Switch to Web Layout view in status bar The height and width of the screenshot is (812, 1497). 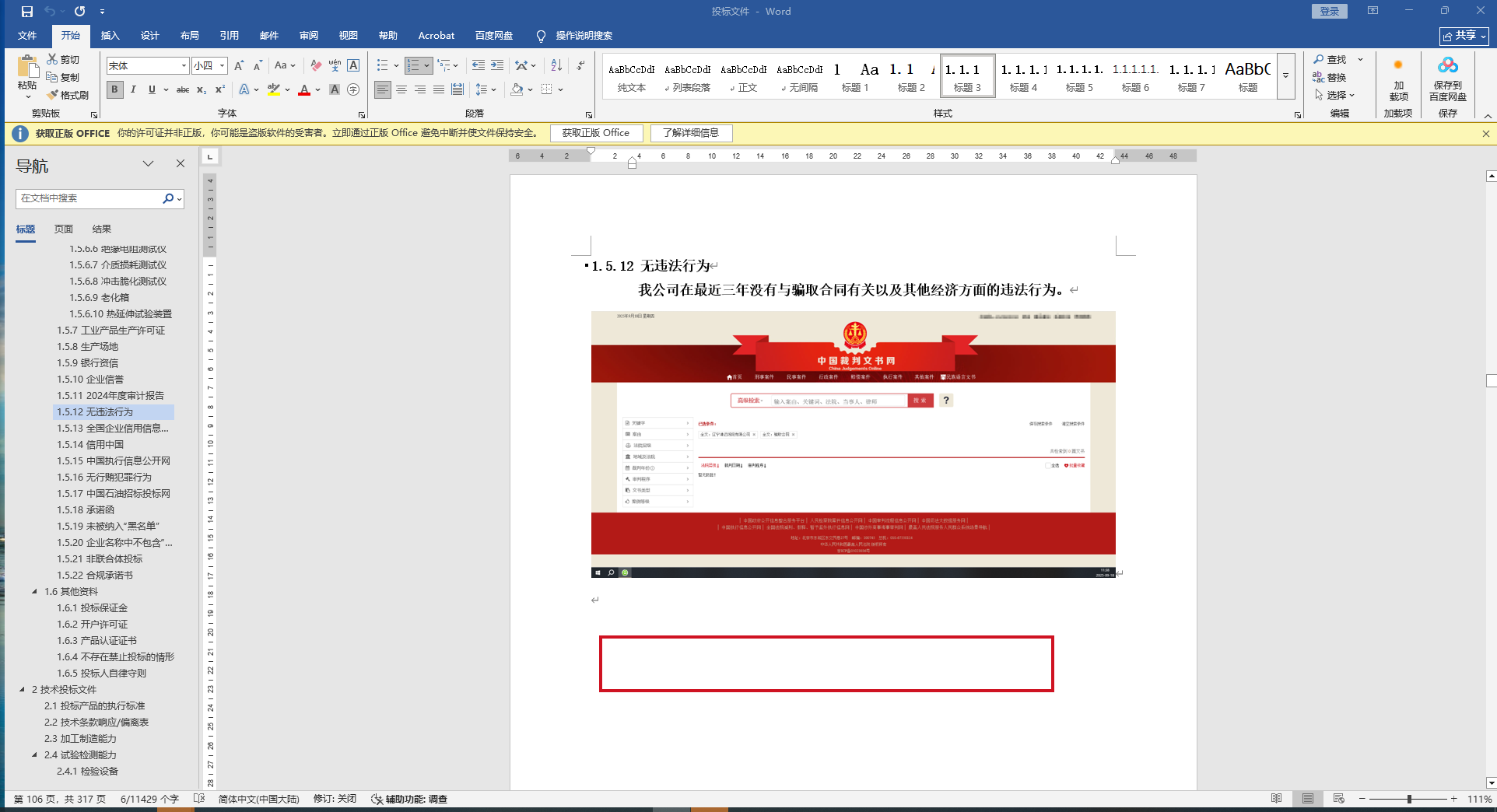coord(1338,799)
